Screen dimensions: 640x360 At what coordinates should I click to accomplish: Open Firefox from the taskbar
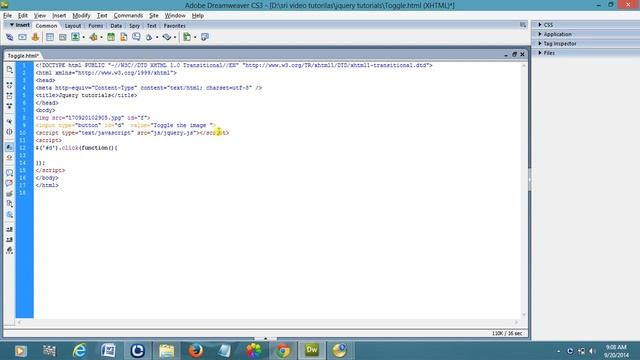(x=196, y=351)
